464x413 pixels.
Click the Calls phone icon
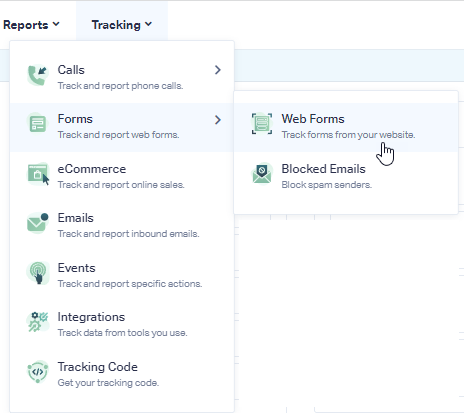(x=38, y=75)
